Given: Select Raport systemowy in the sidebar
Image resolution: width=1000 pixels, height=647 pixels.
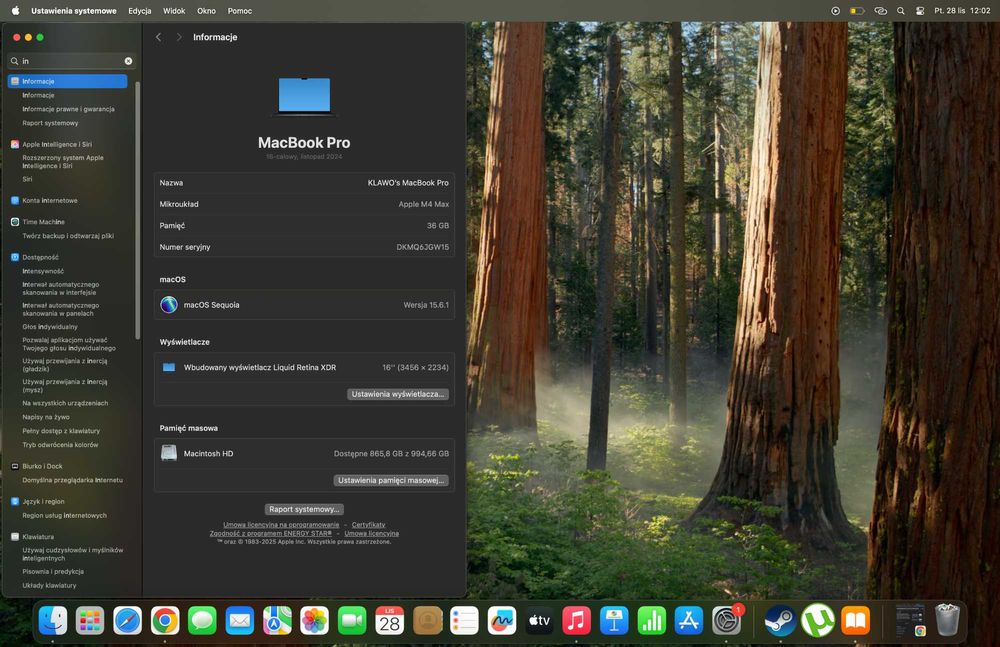Looking at the screenshot, I should [x=50, y=123].
